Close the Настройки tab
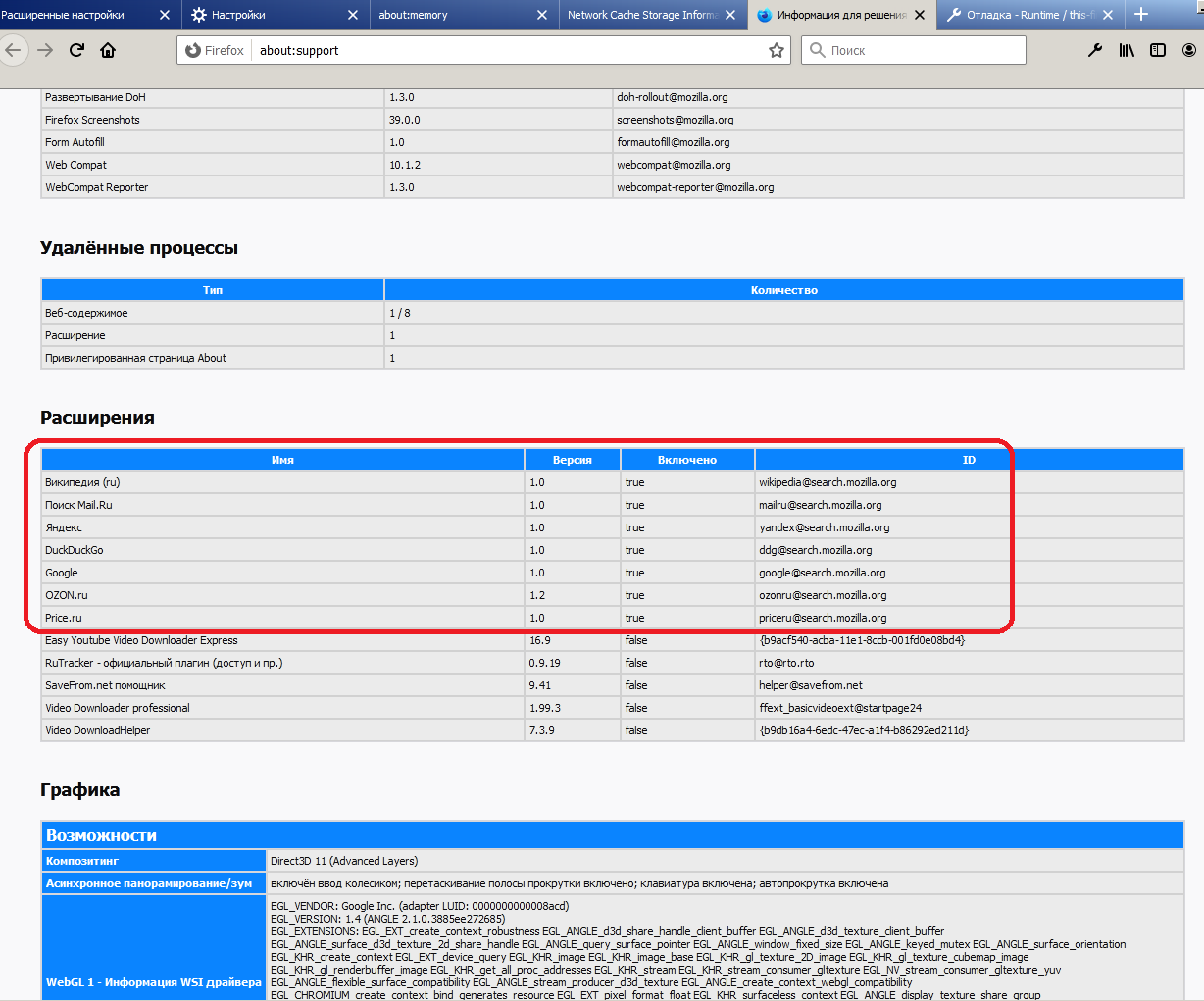The image size is (1204, 1001). tap(354, 15)
